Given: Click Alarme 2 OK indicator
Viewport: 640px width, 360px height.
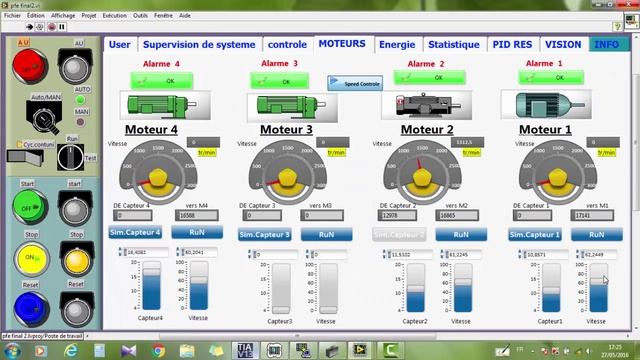Looking at the screenshot, I should coord(429,78).
